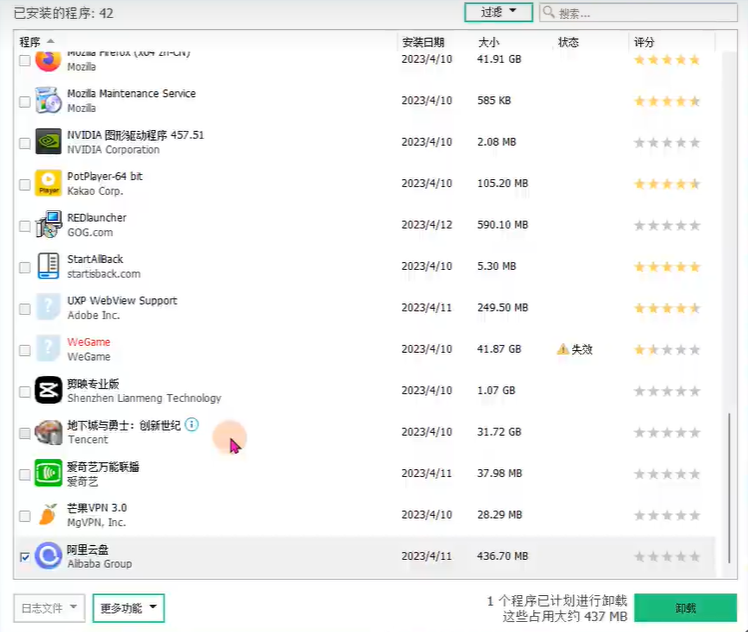The width and height of the screenshot is (748, 632).
Task: Click the PotPlayer-64 bit icon
Action: [x=48, y=183]
